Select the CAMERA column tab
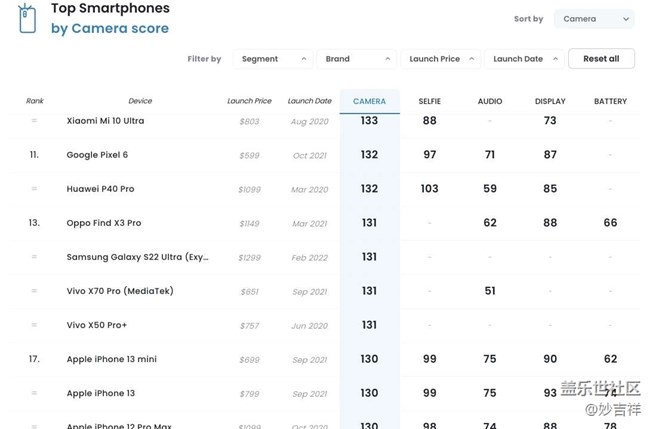650x429 pixels. pyautogui.click(x=369, y=101)
